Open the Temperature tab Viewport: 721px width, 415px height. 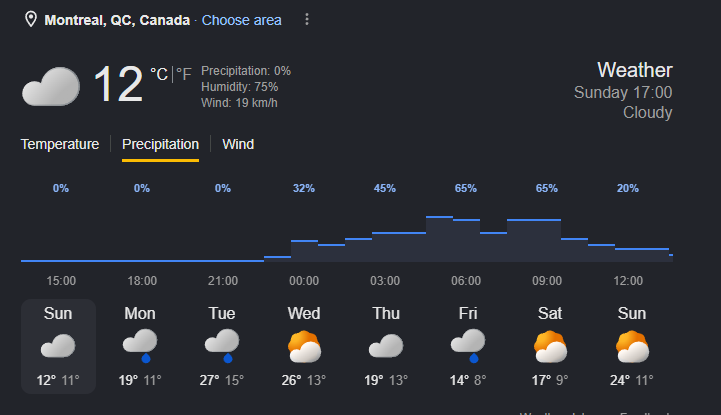click(x=60, y=144)
